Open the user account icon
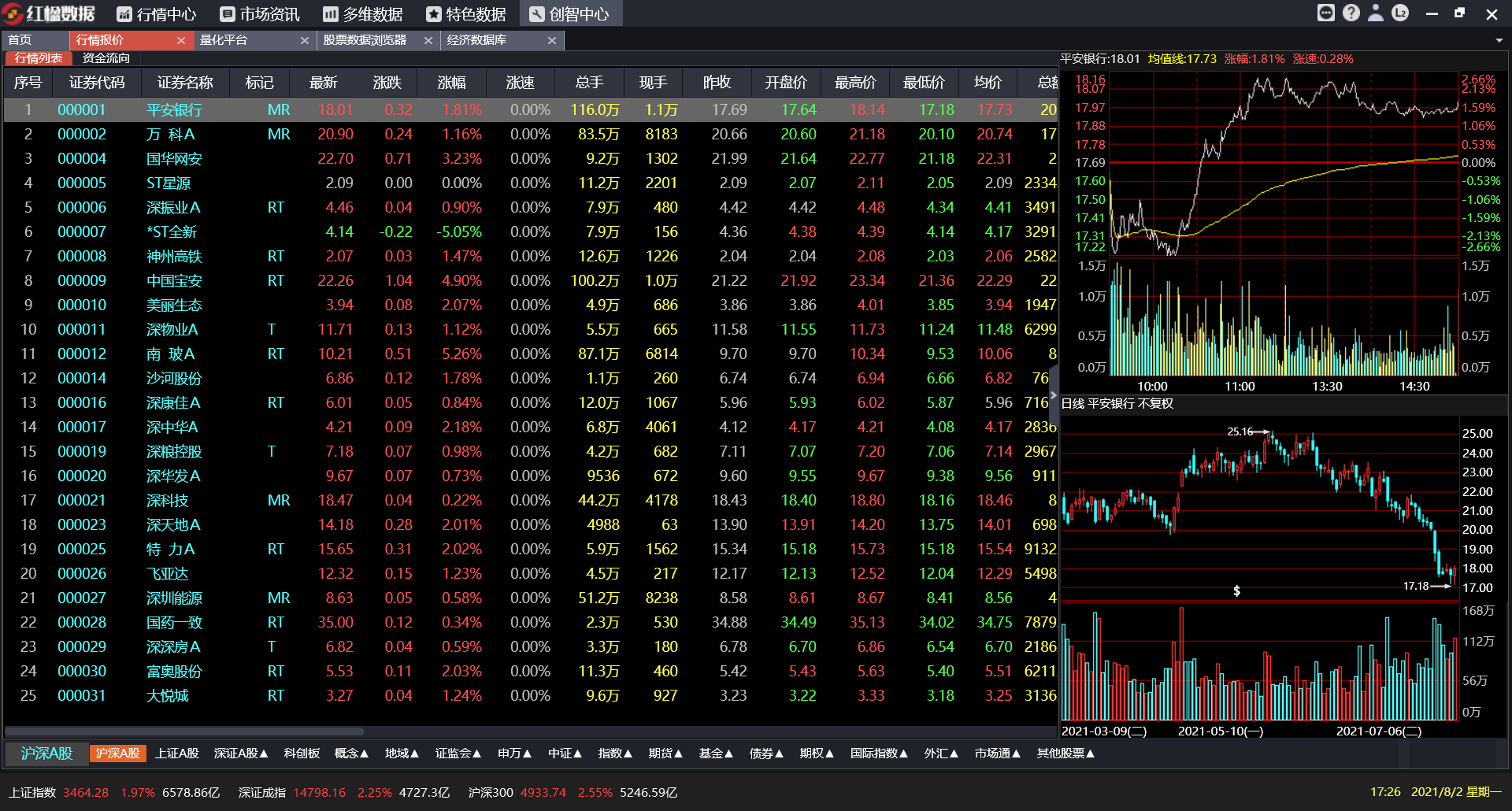Image resolution: width=1512 pixels, height=811 pixels. [x=1376, y=13]
